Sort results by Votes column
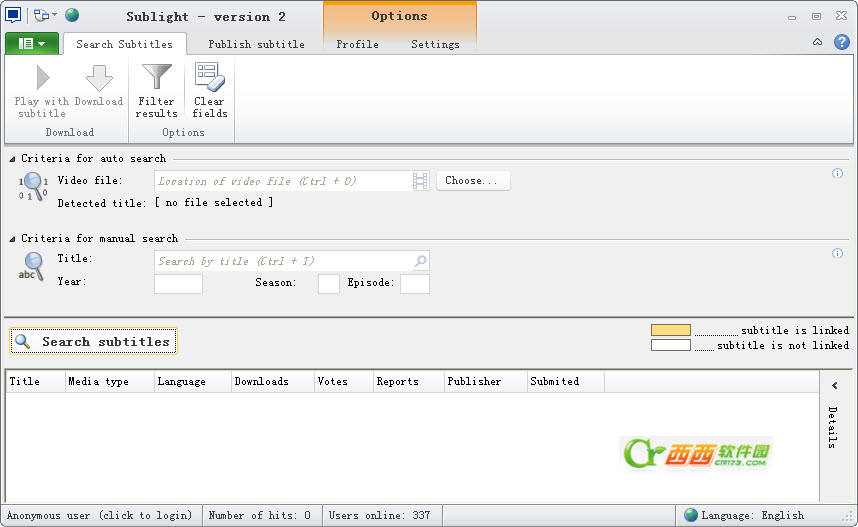 coord(344,381)
